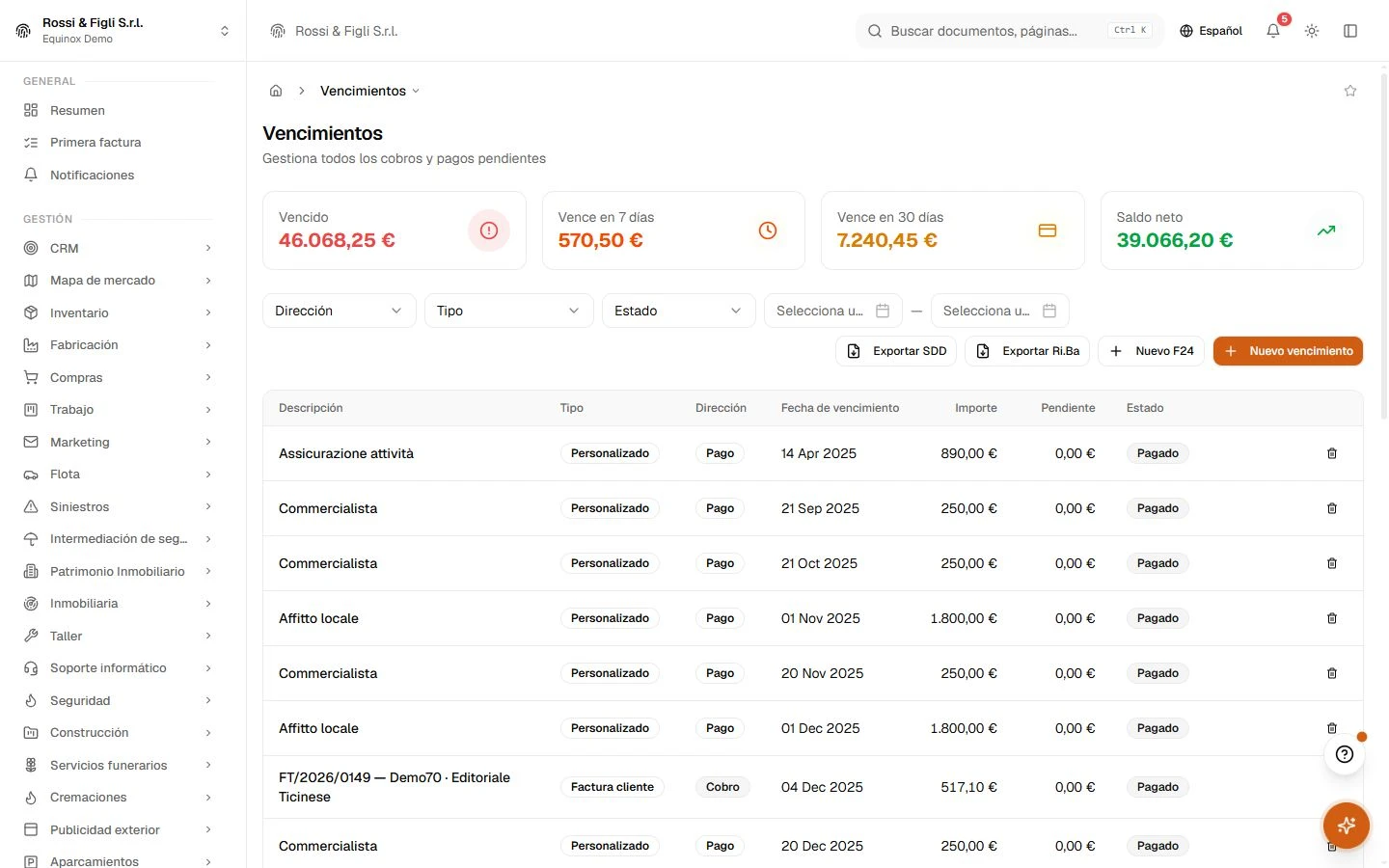Delete the Affitto locale 01 Nov 2025 row
Image resolution: width=1389 pixels, height=868 pixels.
click(1332, 618)
